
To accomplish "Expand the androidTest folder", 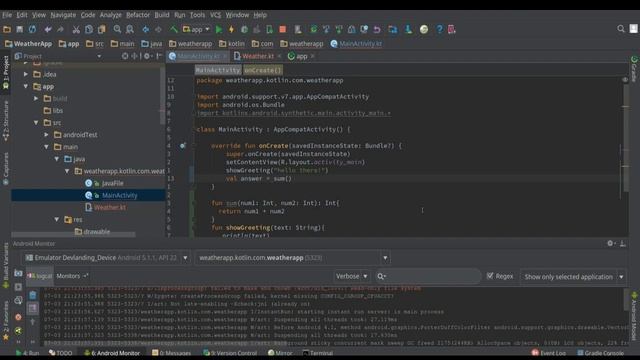I will point(47,135).
